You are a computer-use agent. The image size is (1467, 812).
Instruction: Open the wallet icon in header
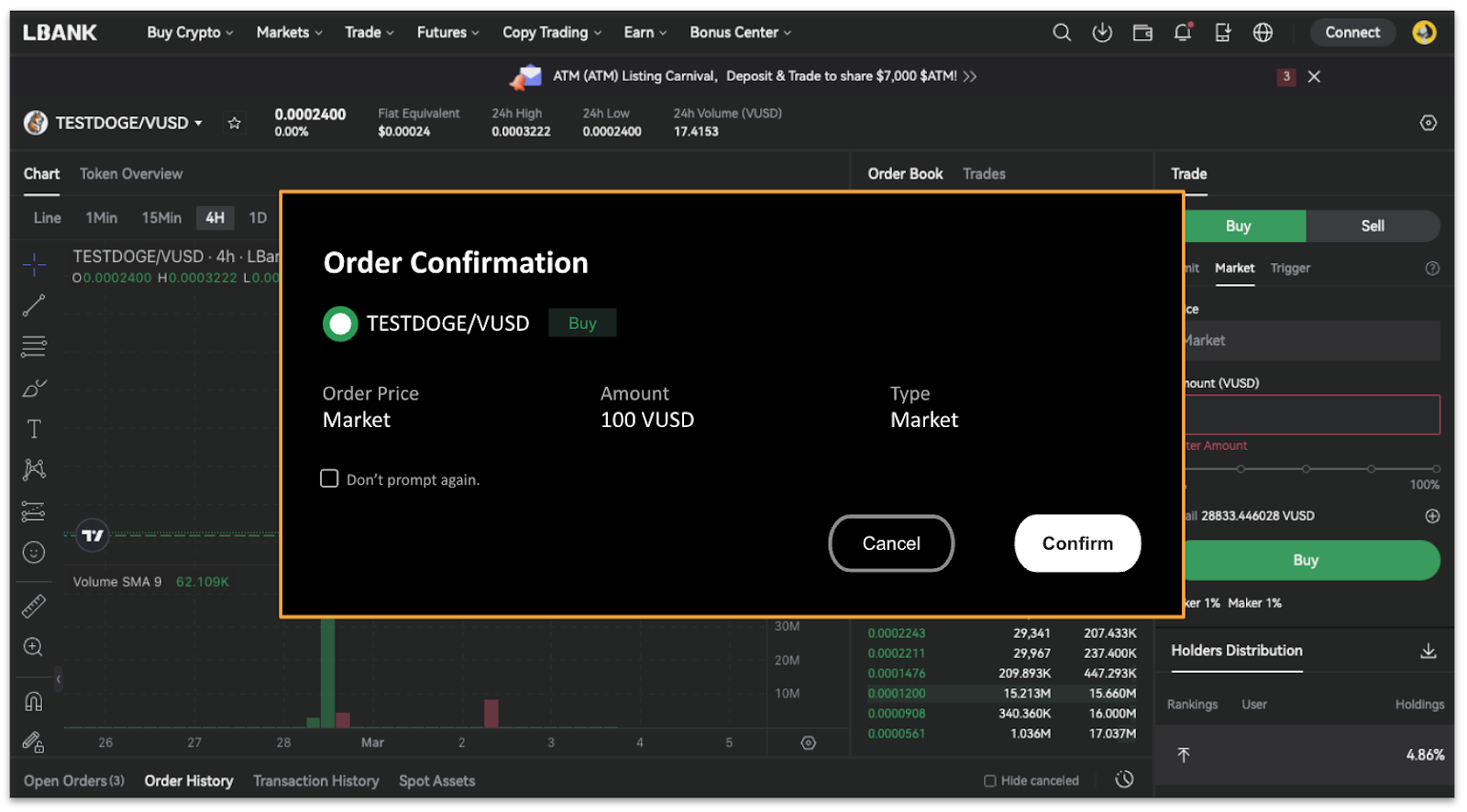(x=1142, y=33)
